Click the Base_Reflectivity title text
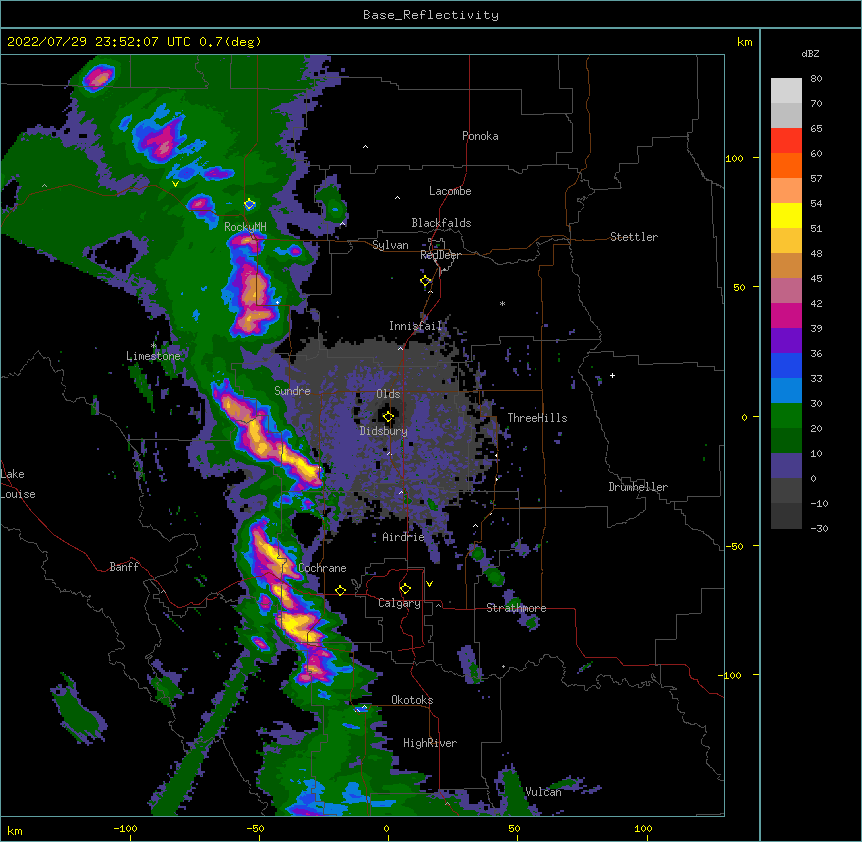862x842 pixels. coord(431,15)
